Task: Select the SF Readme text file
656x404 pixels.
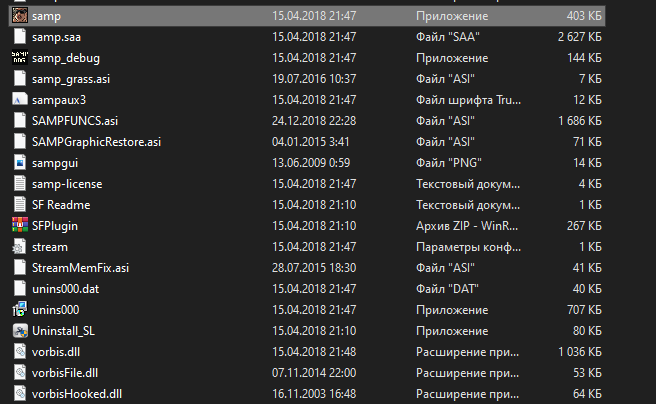Action: pos(61,205)
